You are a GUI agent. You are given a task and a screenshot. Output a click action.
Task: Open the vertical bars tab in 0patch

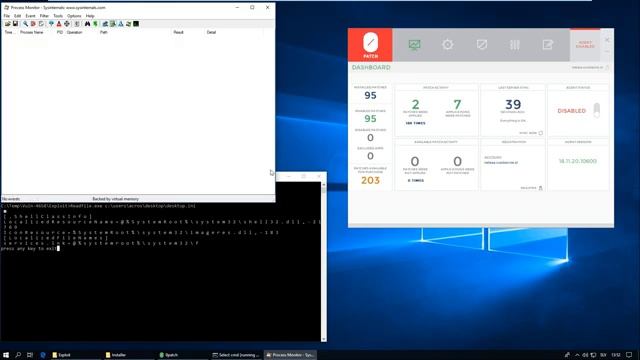(515, 44)
